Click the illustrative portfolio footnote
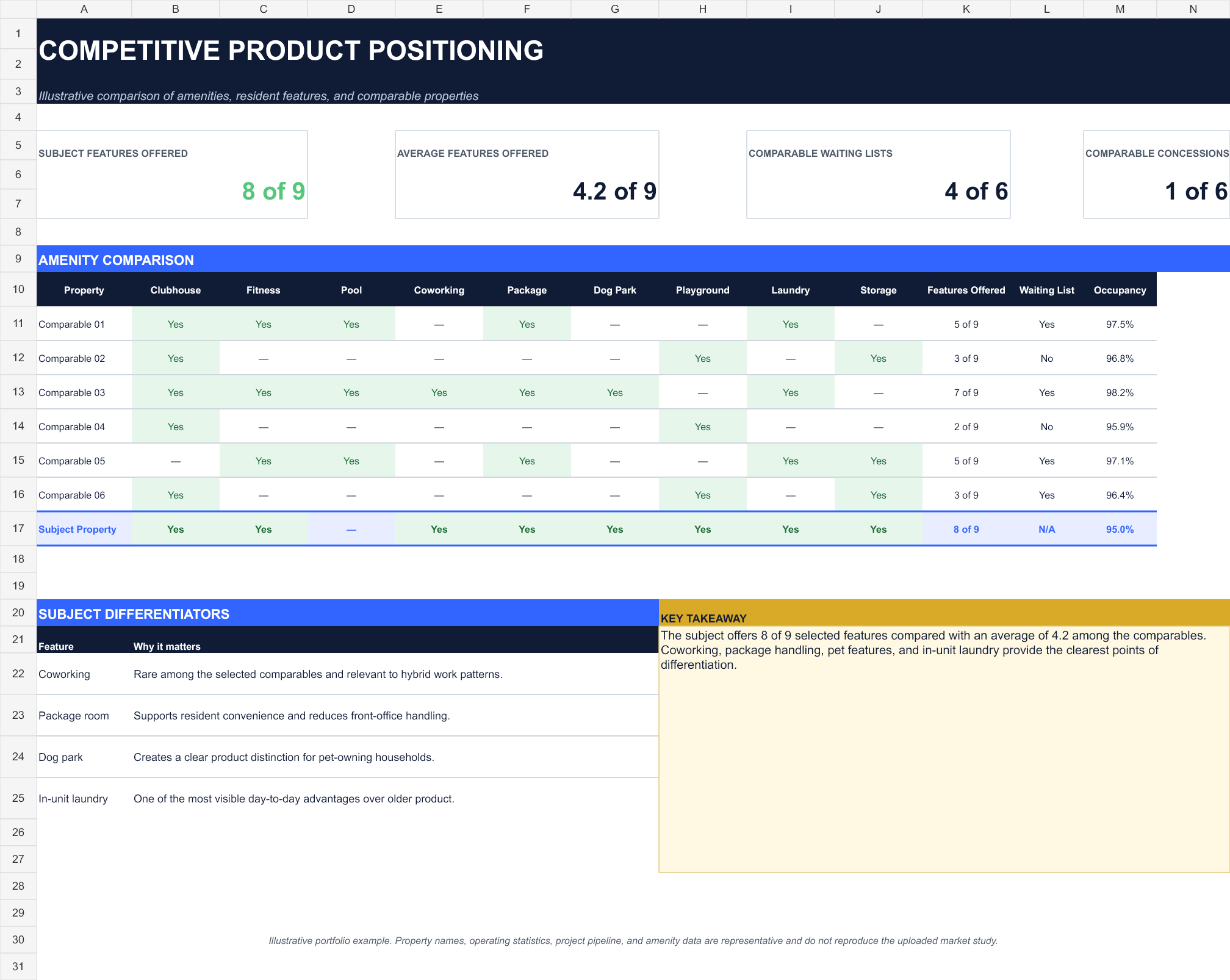This screenshot has height=980, width=1230. click(633, 940)
